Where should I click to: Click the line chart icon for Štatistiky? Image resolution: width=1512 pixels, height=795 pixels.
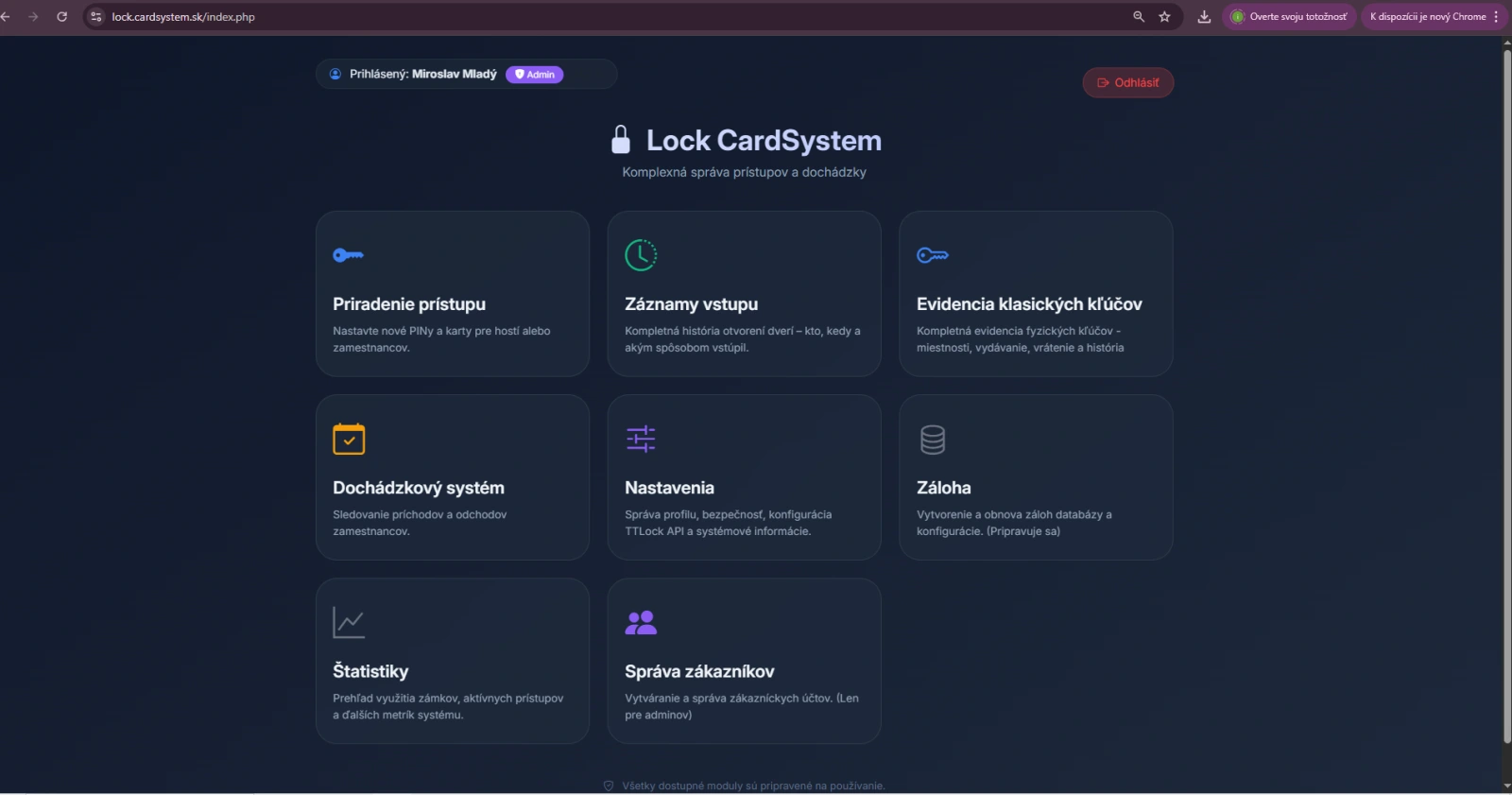(349, 622)
